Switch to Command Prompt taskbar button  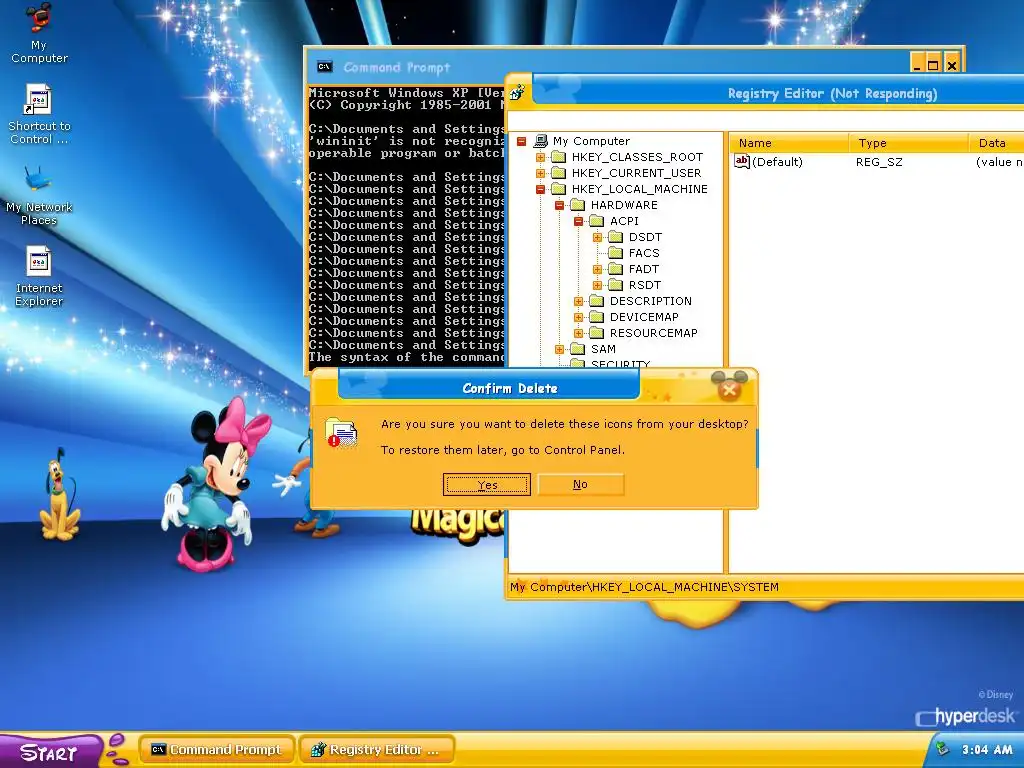(x=216, y=750)
